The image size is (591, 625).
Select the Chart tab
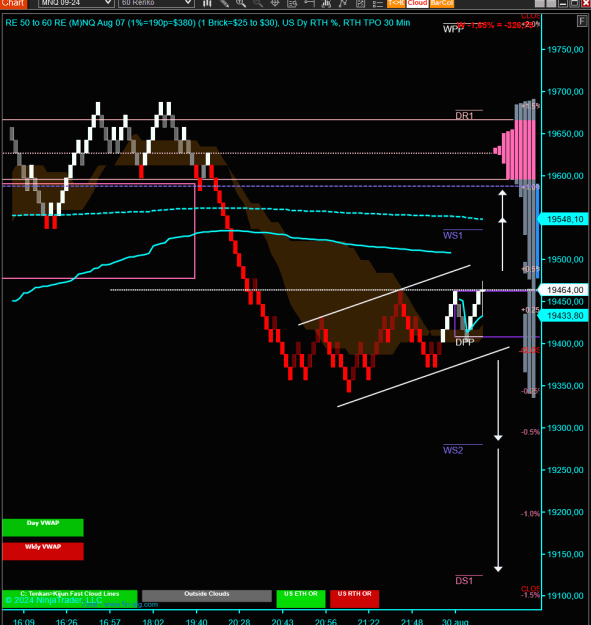[x=13, y=4]
